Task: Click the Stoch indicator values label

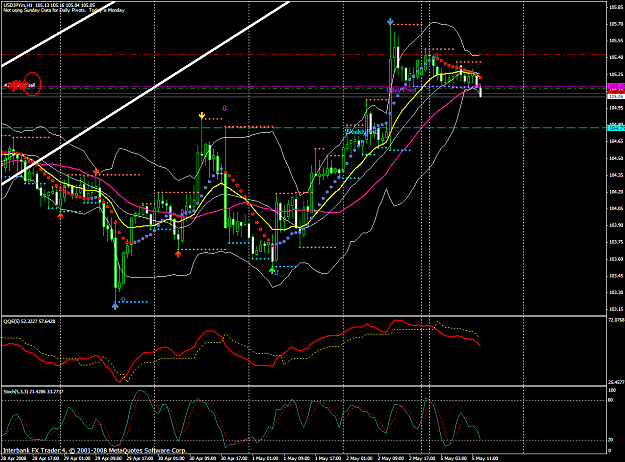Action: click(x=33, y=391)
